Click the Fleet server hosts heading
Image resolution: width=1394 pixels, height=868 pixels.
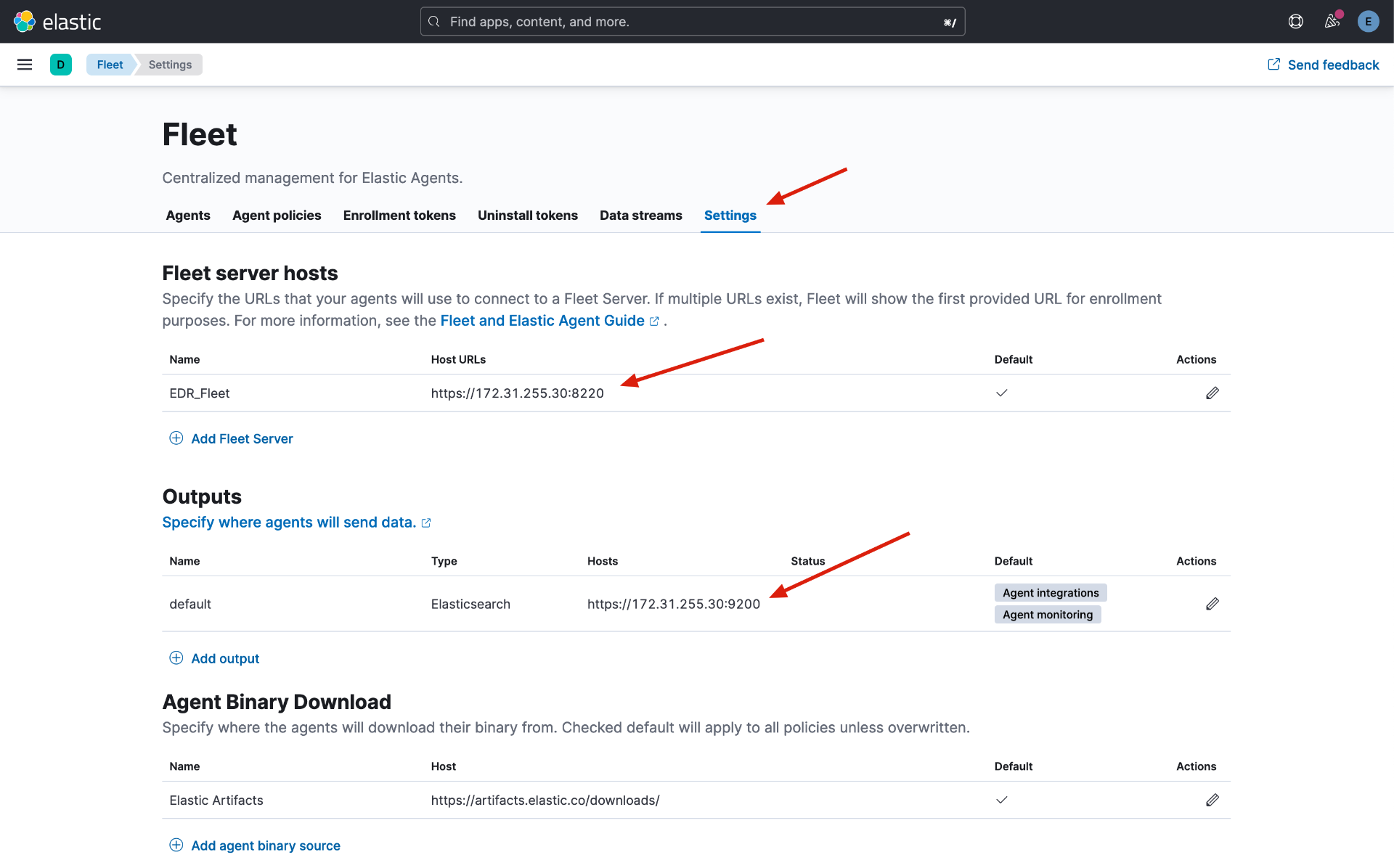pos(250,274)
